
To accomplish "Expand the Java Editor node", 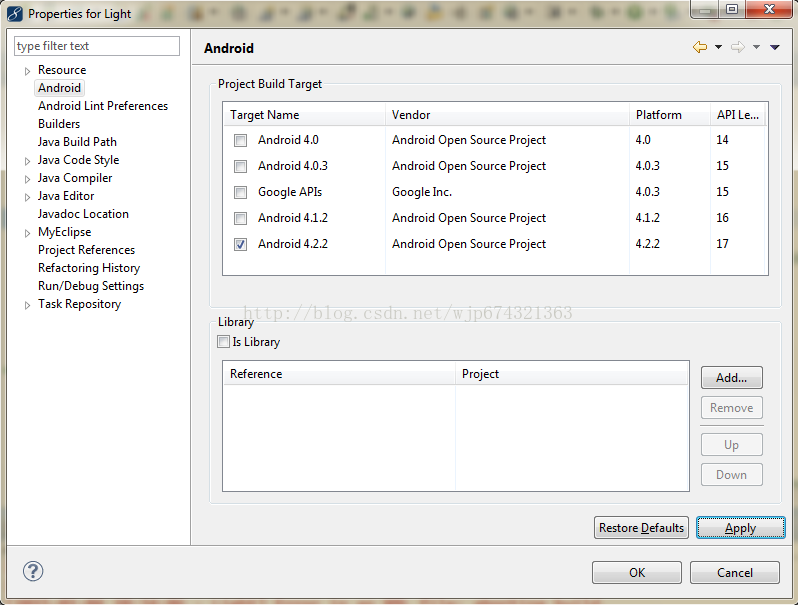I will (27, 197).
